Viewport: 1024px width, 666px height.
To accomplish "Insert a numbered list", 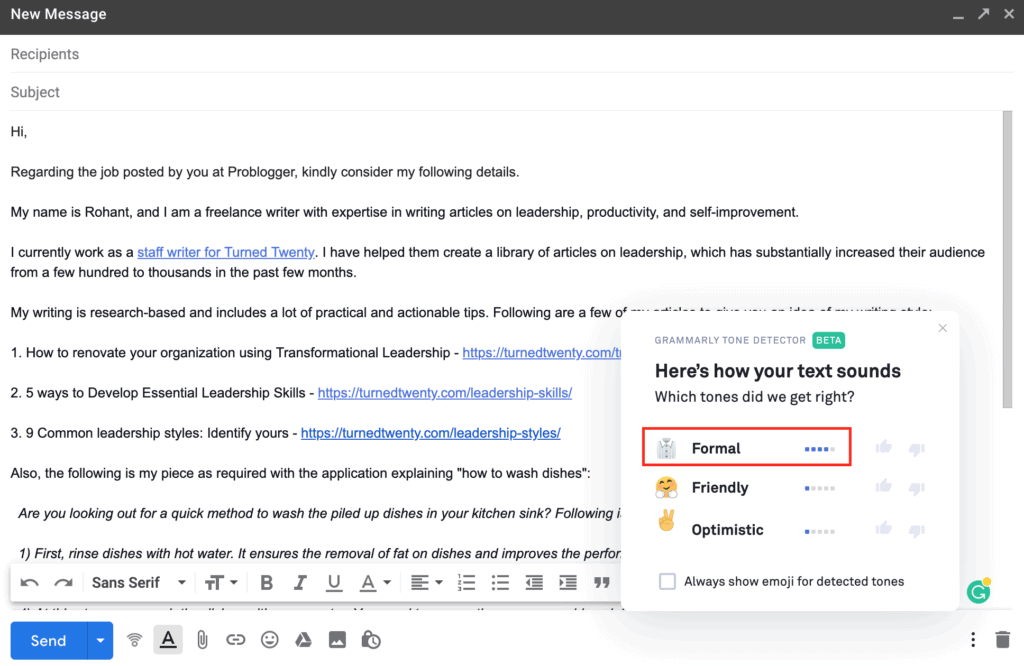I will (466, 582).
